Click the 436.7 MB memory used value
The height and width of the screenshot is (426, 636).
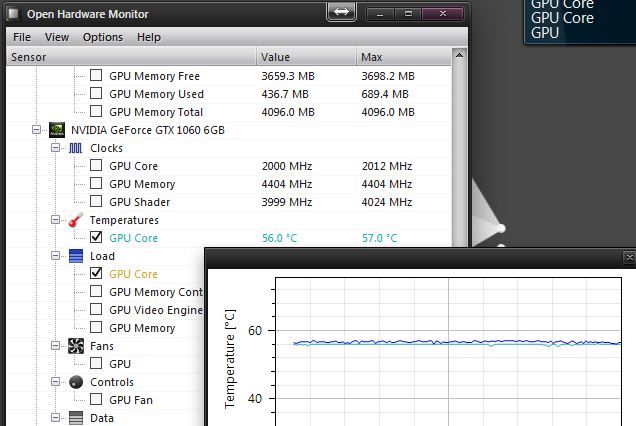[x=285, y=94]
